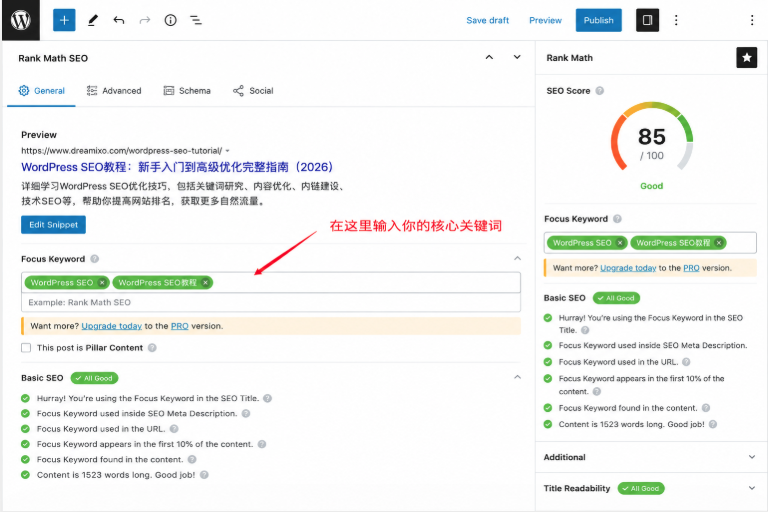Click 'Upgrade today' link in main panel

point(112,326)
